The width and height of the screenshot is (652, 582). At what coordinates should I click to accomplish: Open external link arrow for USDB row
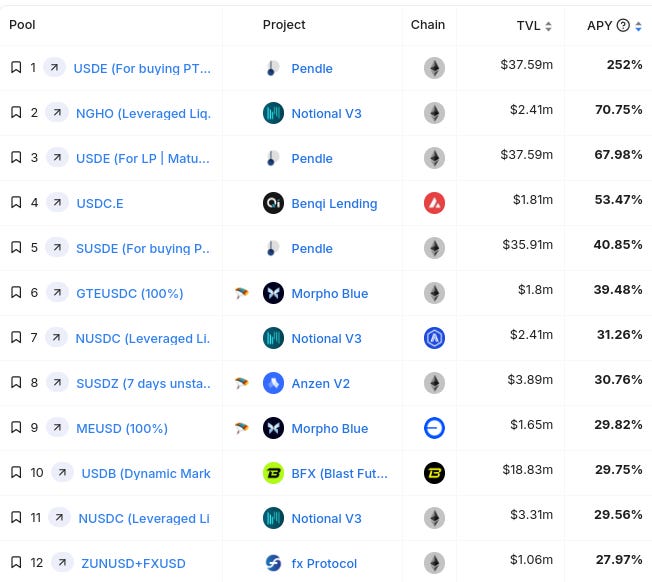pyautogui.click(x=62, y=472)
